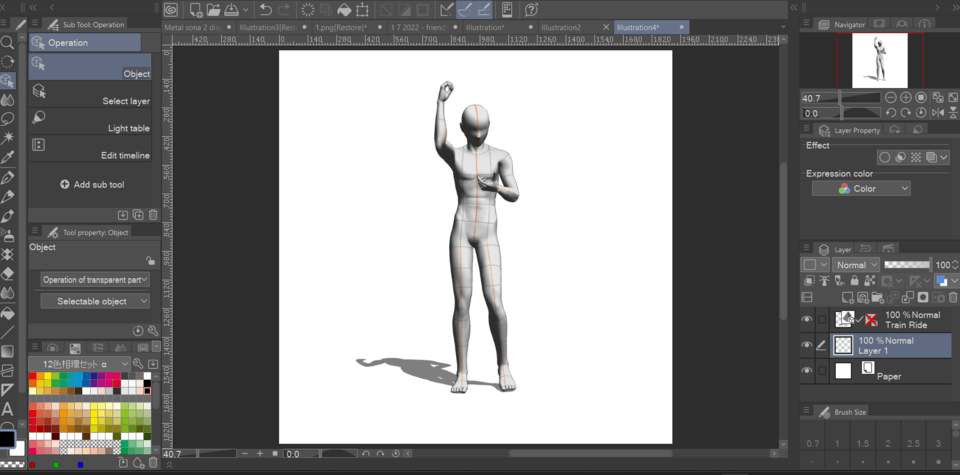
Task: Create layer mask icon in Layer panel
Action: (923, 297)
